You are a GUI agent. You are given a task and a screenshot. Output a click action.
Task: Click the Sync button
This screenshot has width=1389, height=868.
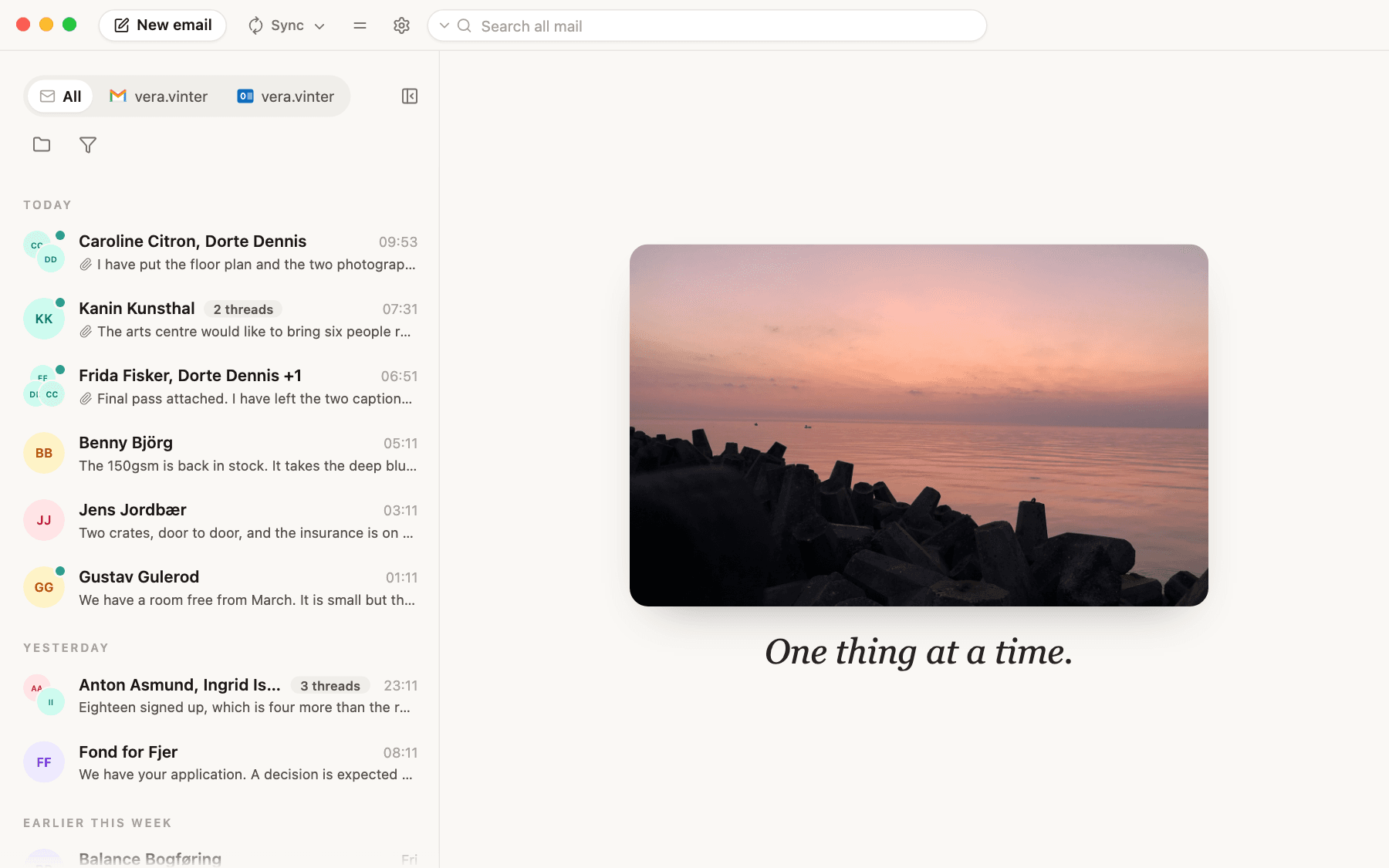[276, 25]
